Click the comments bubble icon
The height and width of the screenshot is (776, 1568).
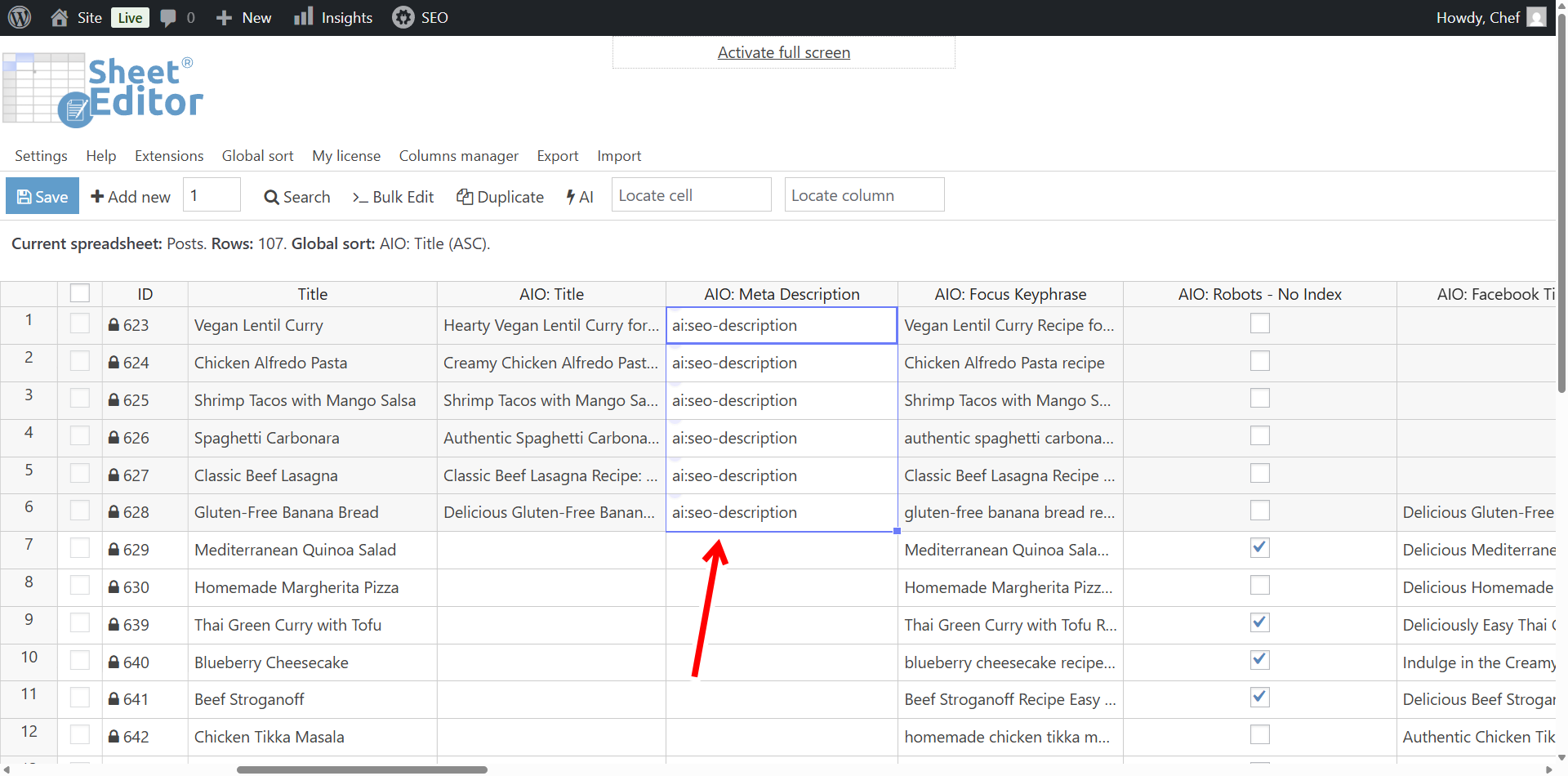click(x=168, y=17)
